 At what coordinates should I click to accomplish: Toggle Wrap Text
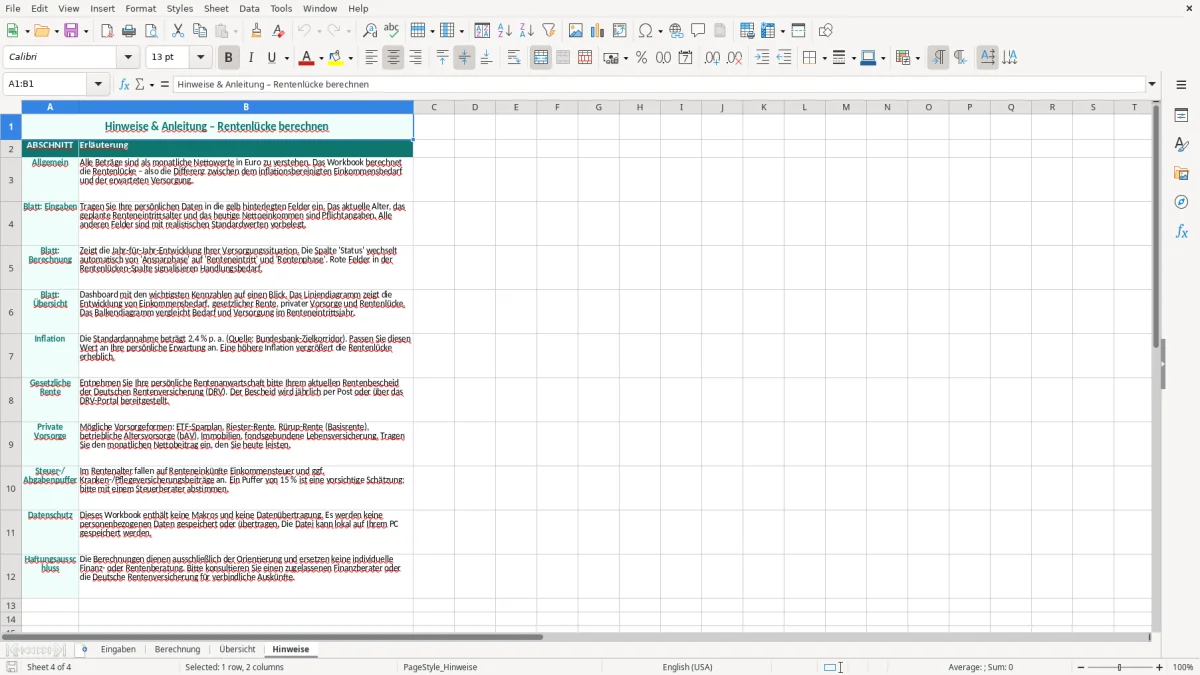(514, 58)
